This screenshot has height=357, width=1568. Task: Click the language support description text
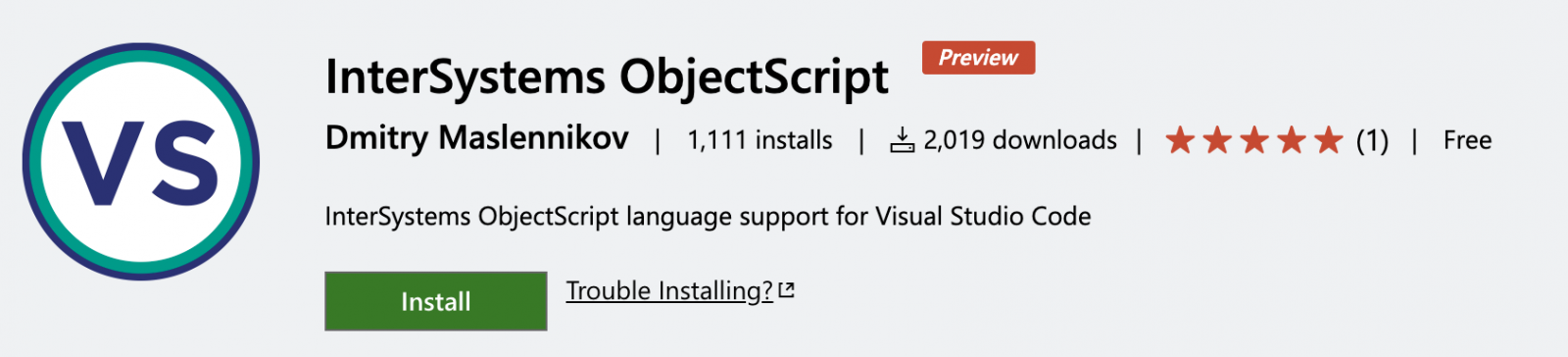tap(708, 217)
